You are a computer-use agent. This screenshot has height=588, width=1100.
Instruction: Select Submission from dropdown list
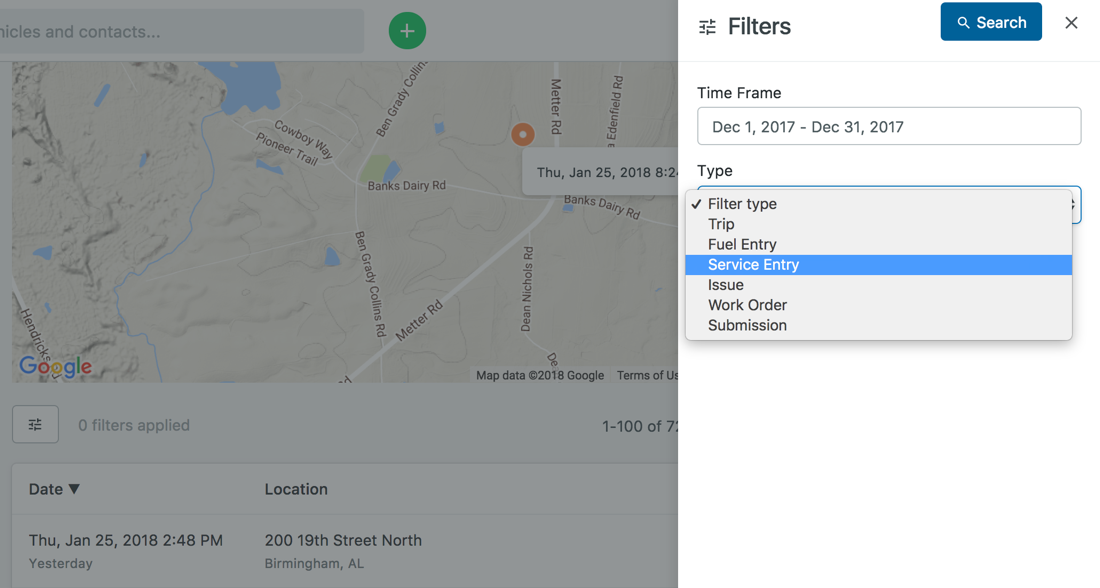(x=747, y=325)
